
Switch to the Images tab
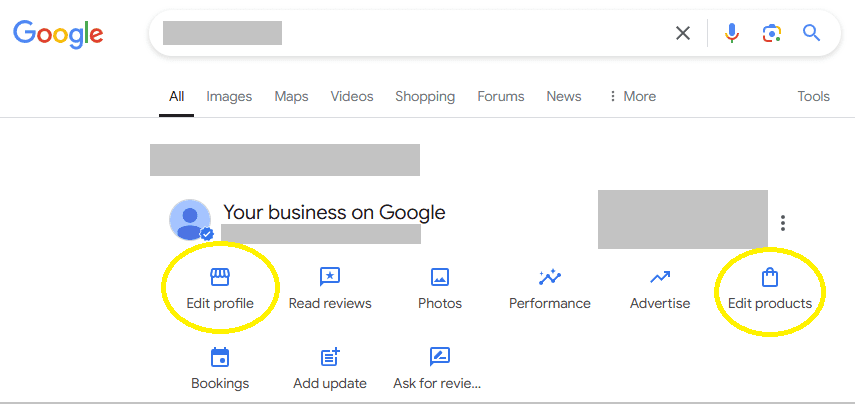(229, 97)
